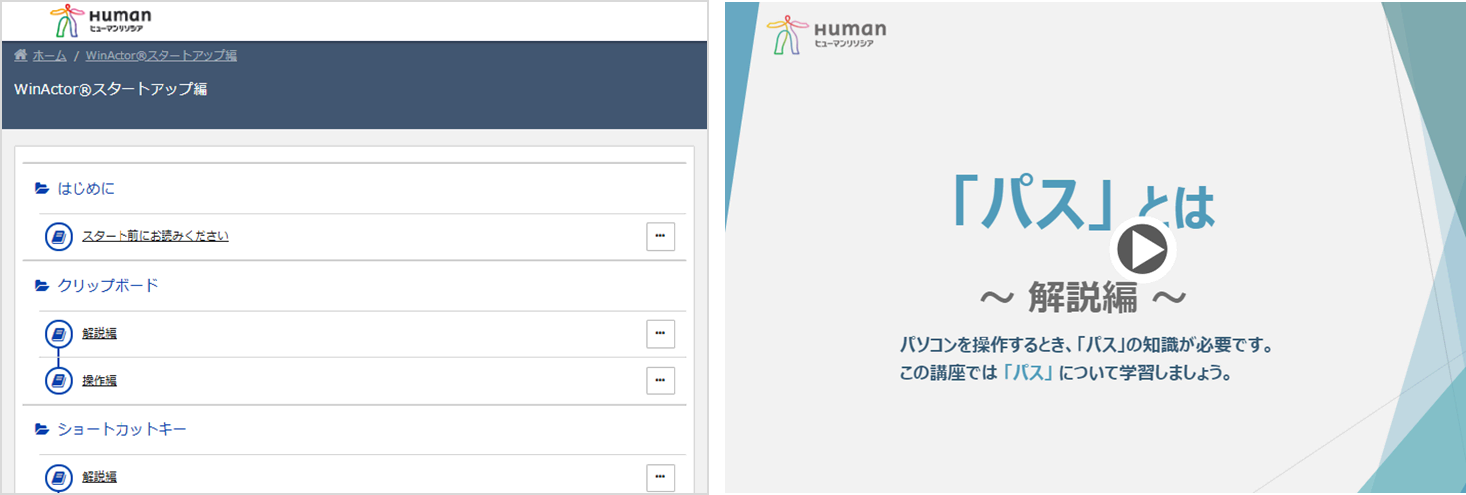Click the WinActor®スタートアップ編 page title
The height and width of the screenshot is (495, 1466).
111,89
